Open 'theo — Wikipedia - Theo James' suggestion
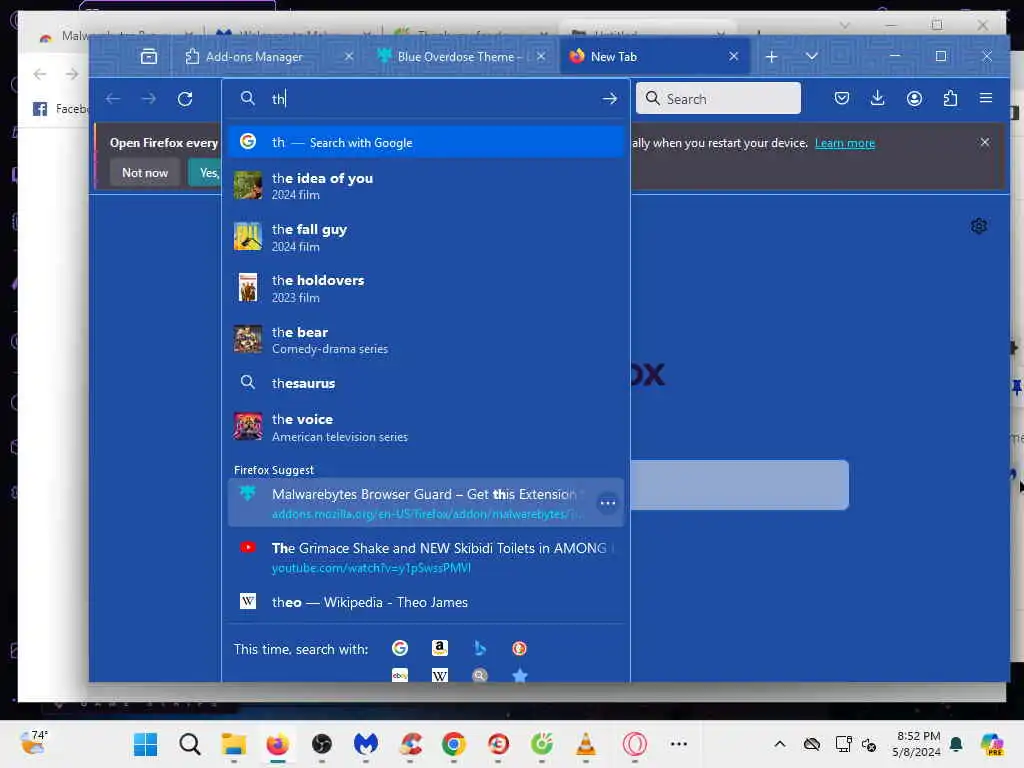The image size is (1024, 768). 426,602
